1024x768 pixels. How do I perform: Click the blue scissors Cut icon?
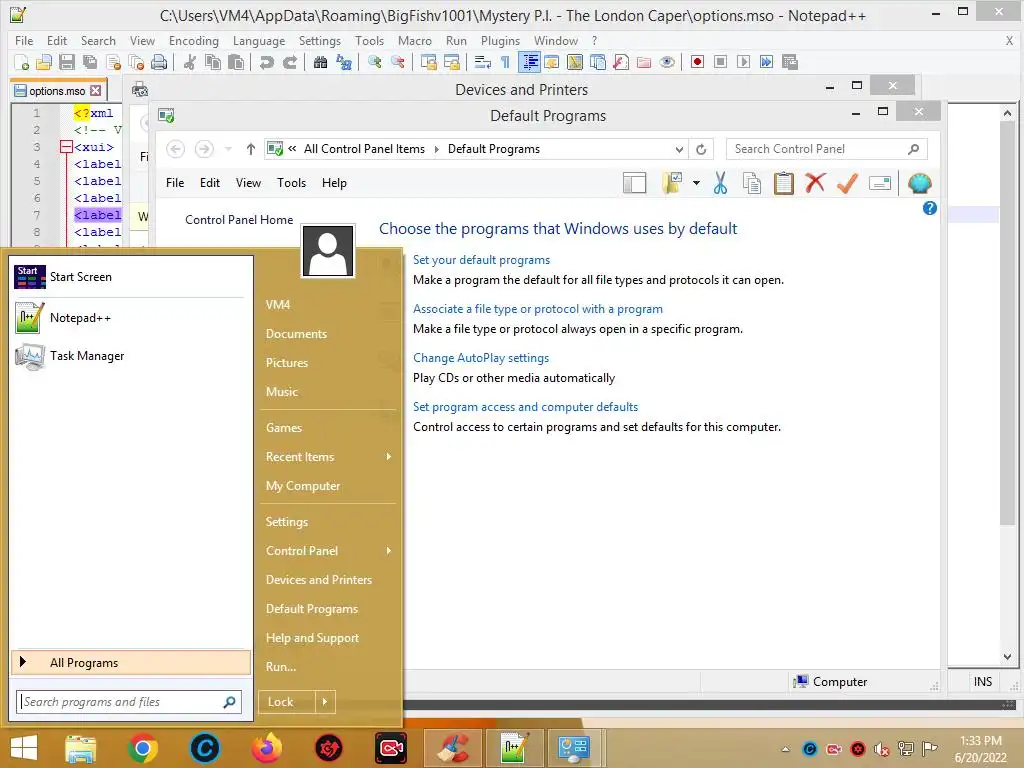[x=720, y=184]
